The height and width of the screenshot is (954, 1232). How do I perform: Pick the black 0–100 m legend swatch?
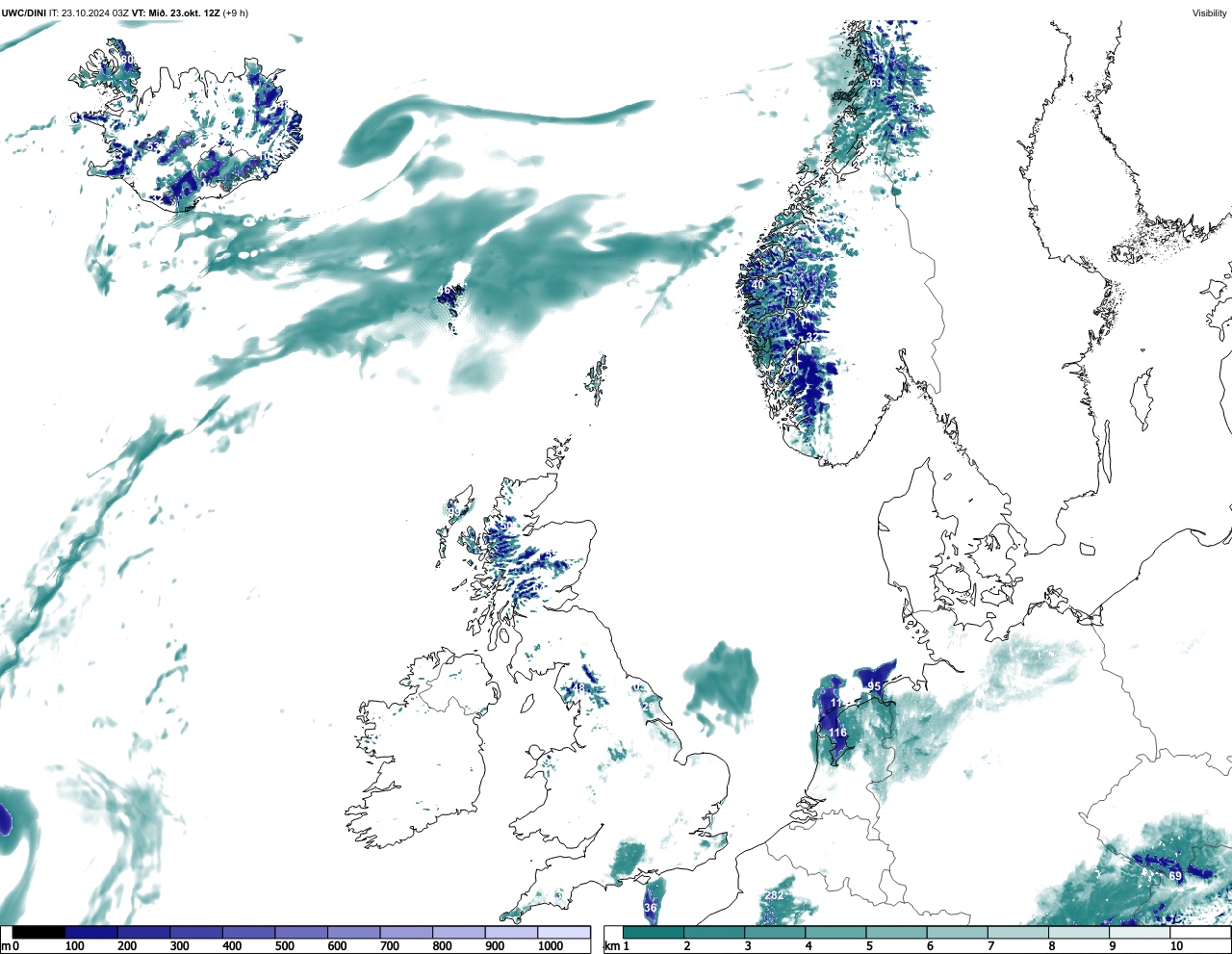38,933
